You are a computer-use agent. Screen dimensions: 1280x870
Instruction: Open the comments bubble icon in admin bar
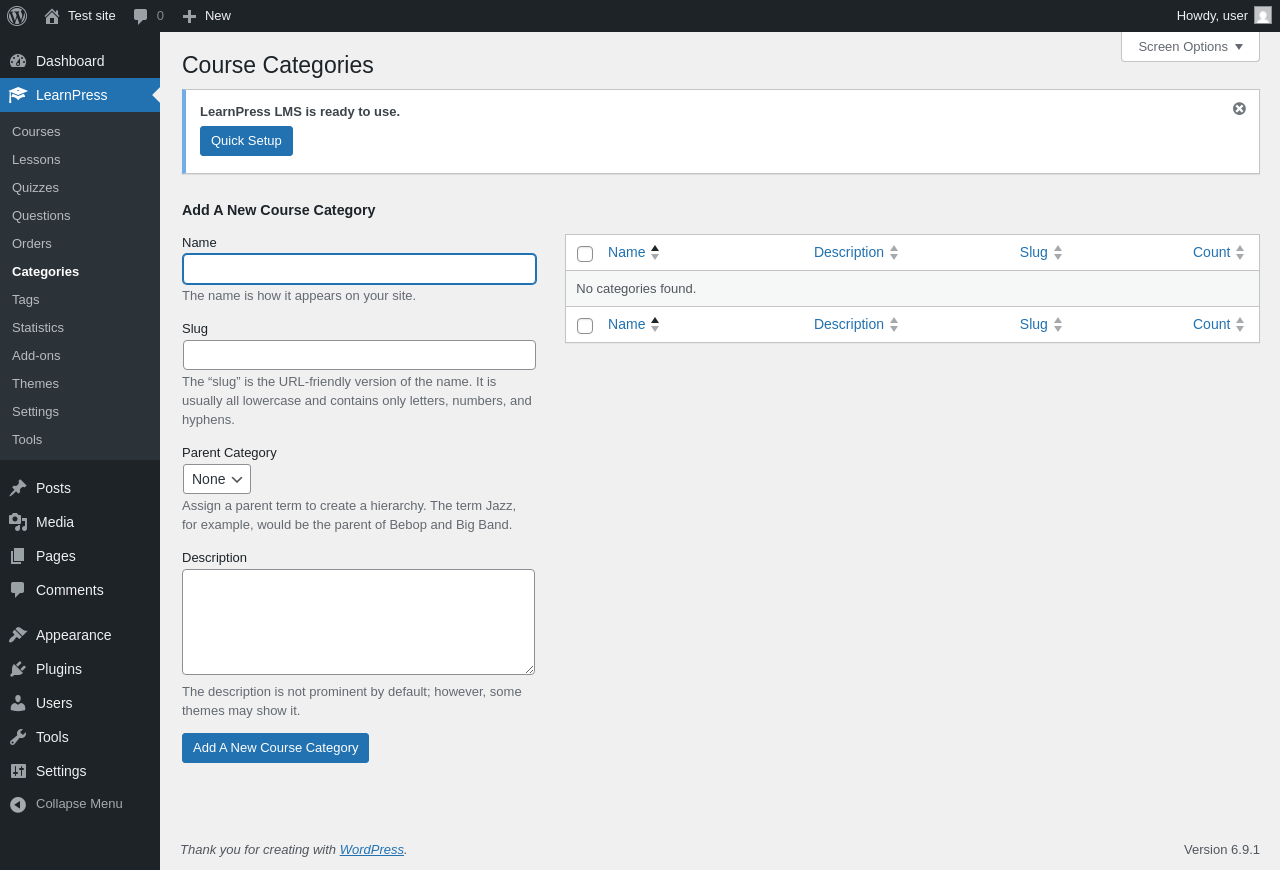[140, 16]
